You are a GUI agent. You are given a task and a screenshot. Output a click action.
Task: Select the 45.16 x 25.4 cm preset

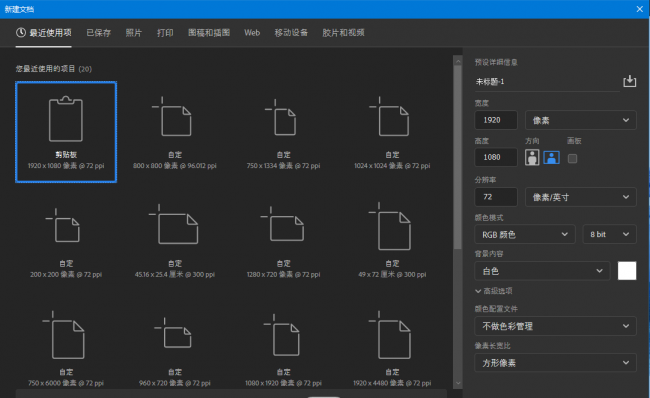175,240
